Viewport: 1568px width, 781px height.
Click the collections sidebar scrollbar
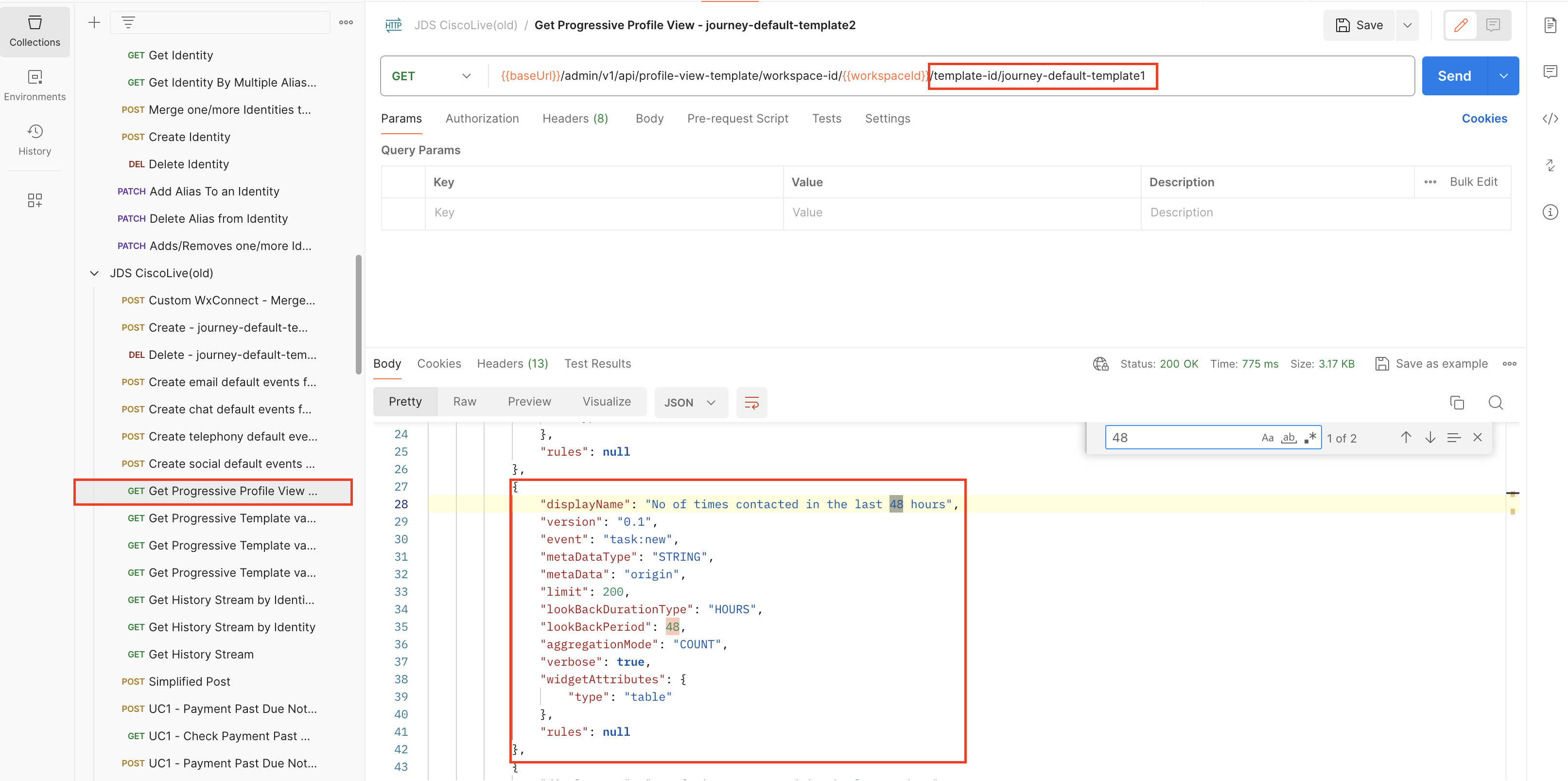[359, 314]
